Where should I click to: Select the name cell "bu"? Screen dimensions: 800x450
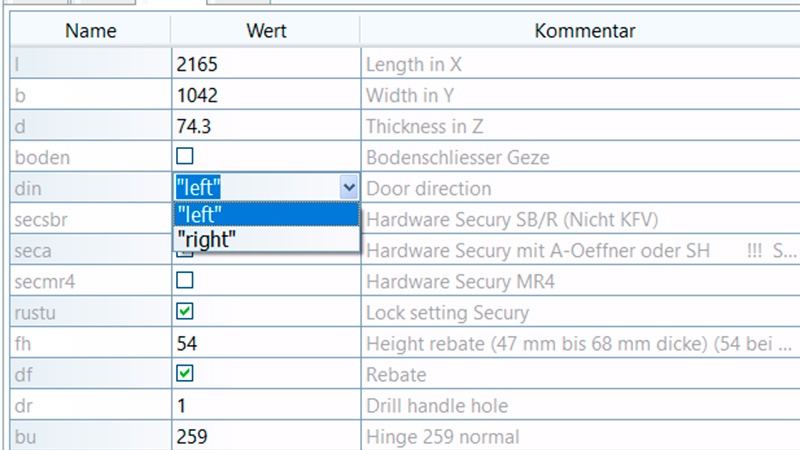tap(91, 436)
